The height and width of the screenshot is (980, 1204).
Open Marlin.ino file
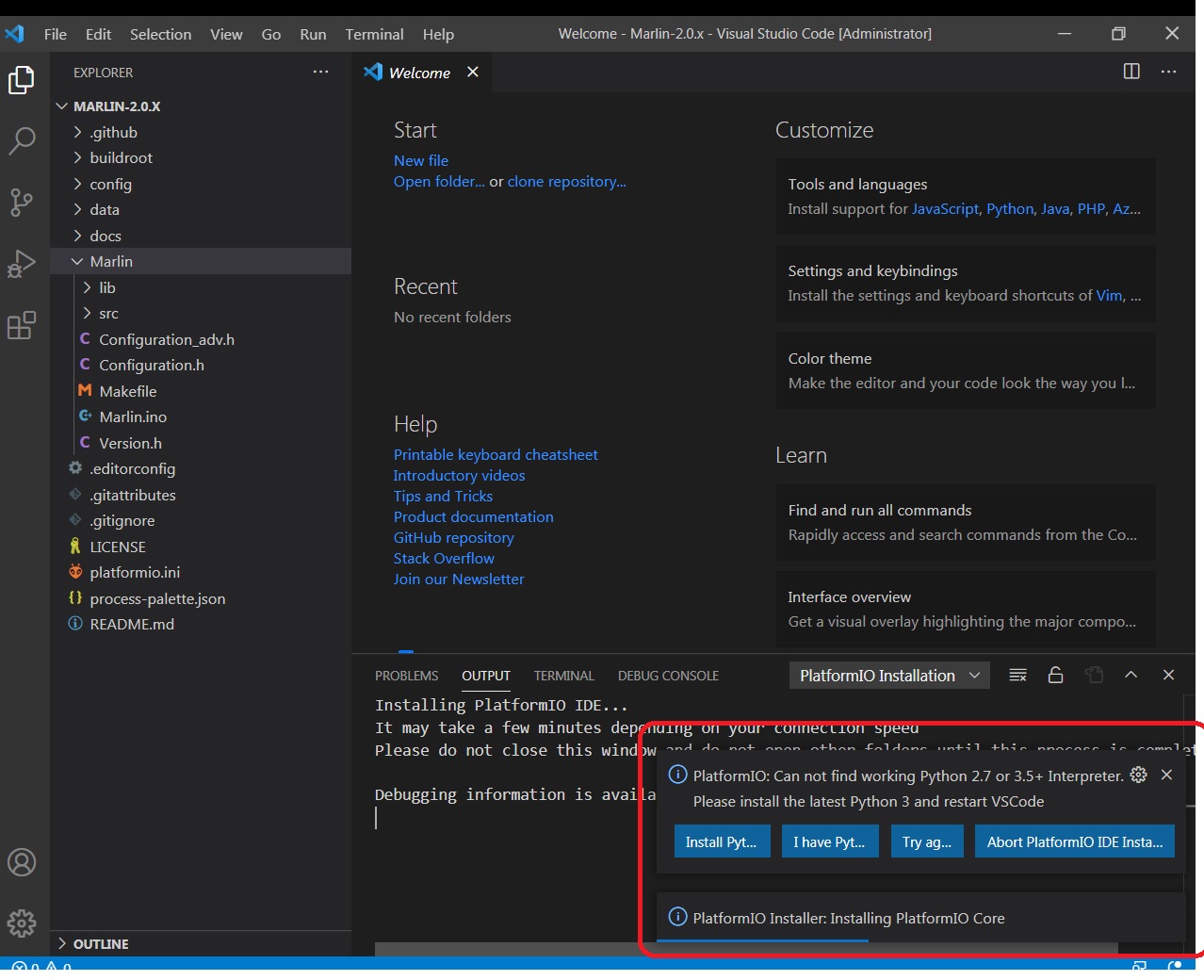(133, 416)
